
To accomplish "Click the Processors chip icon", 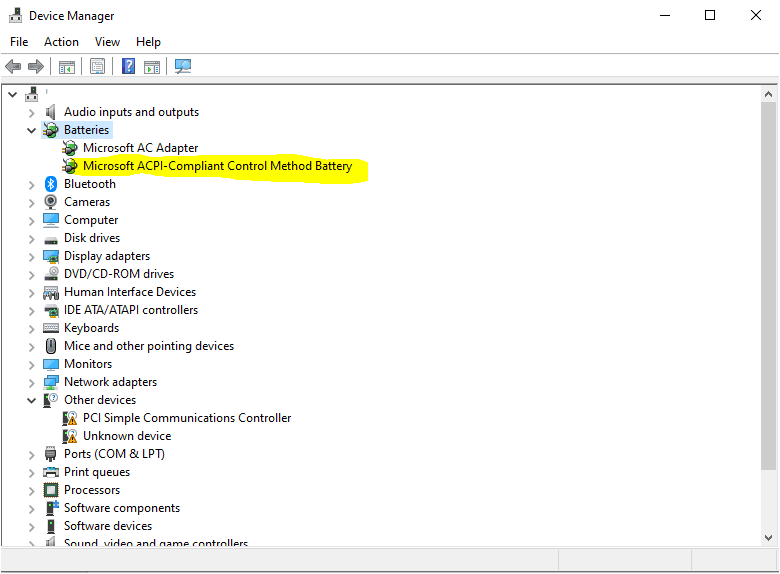I will point(50,490).
